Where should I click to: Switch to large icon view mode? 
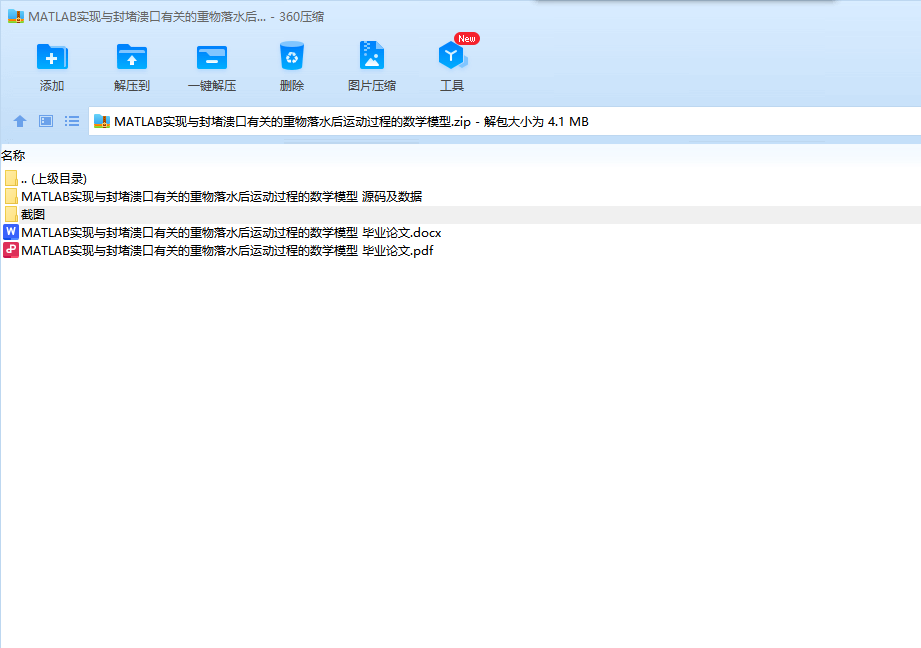click(46, 121)
